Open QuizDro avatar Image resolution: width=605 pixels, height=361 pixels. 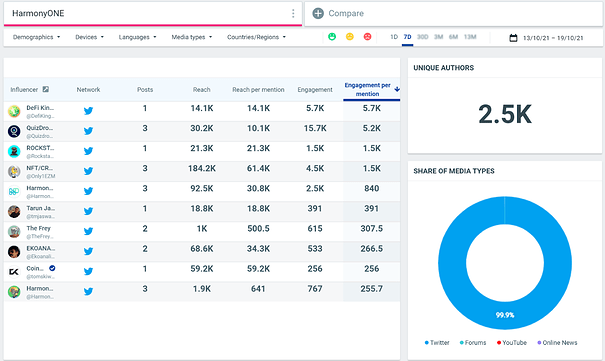[x=14, y=131]
